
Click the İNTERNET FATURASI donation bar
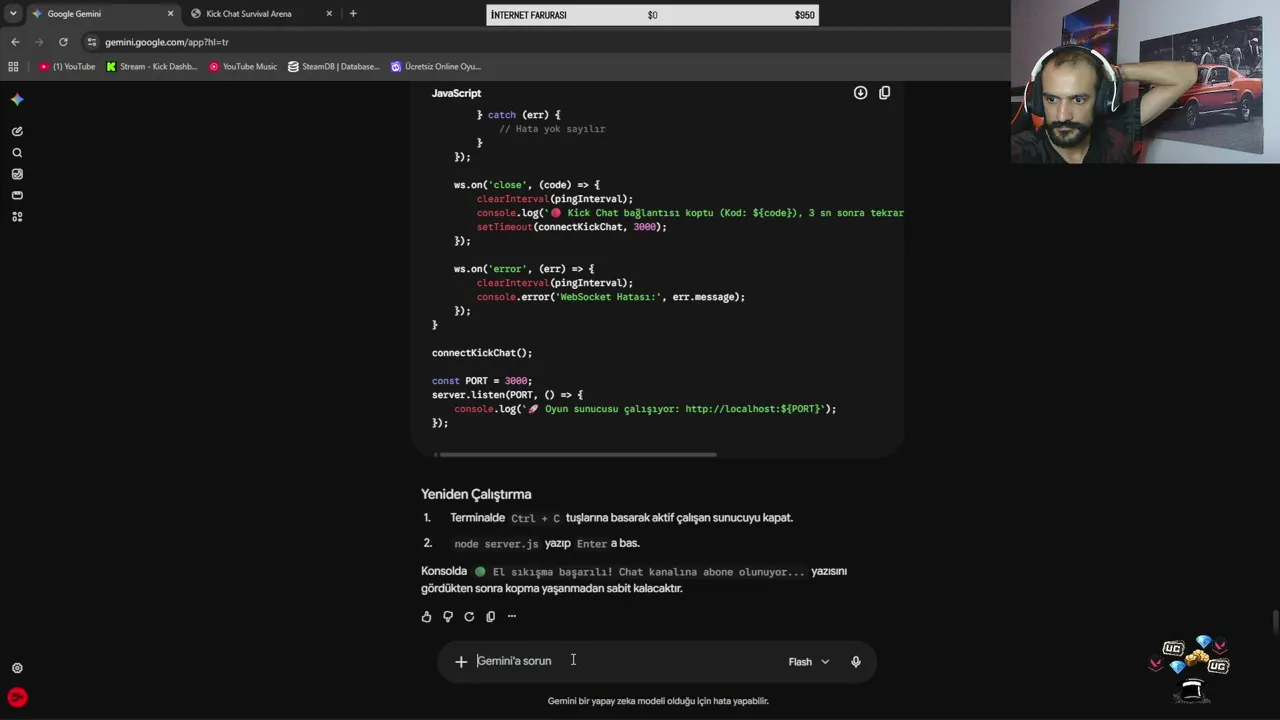click(652, 15)
